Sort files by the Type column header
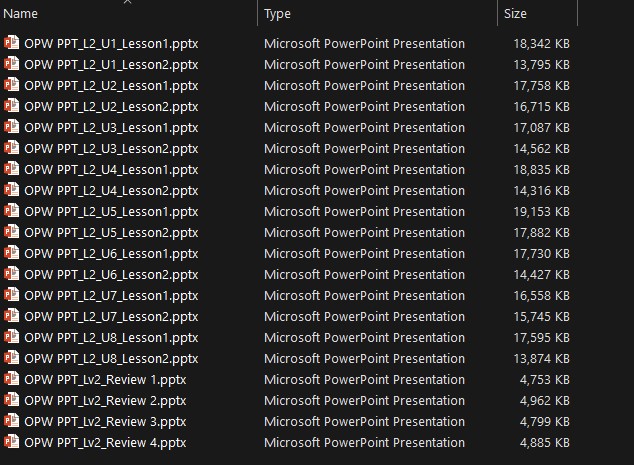Image resolution: width=634 pixels, height=465 pixels. [277, 14]
